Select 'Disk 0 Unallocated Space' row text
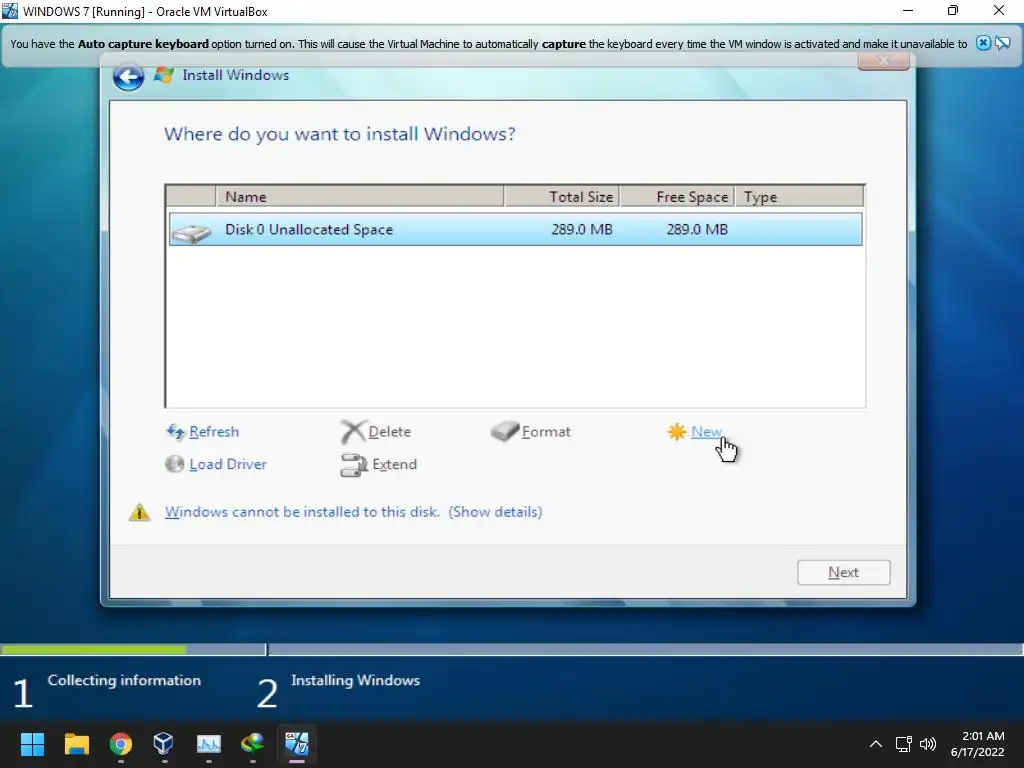The image size is (1024, 768). 309,229
